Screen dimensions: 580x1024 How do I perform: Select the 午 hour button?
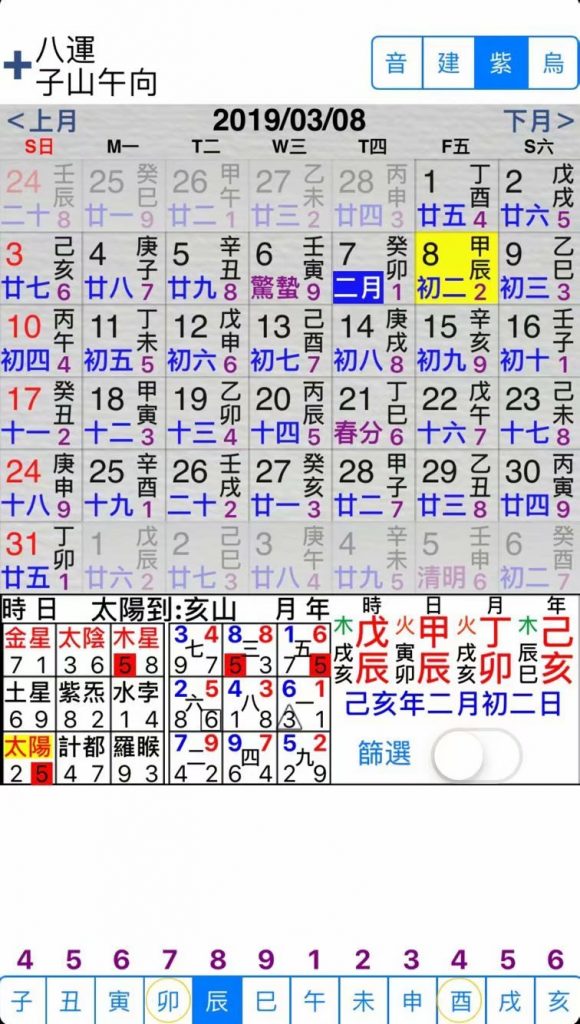(315, 1000)
